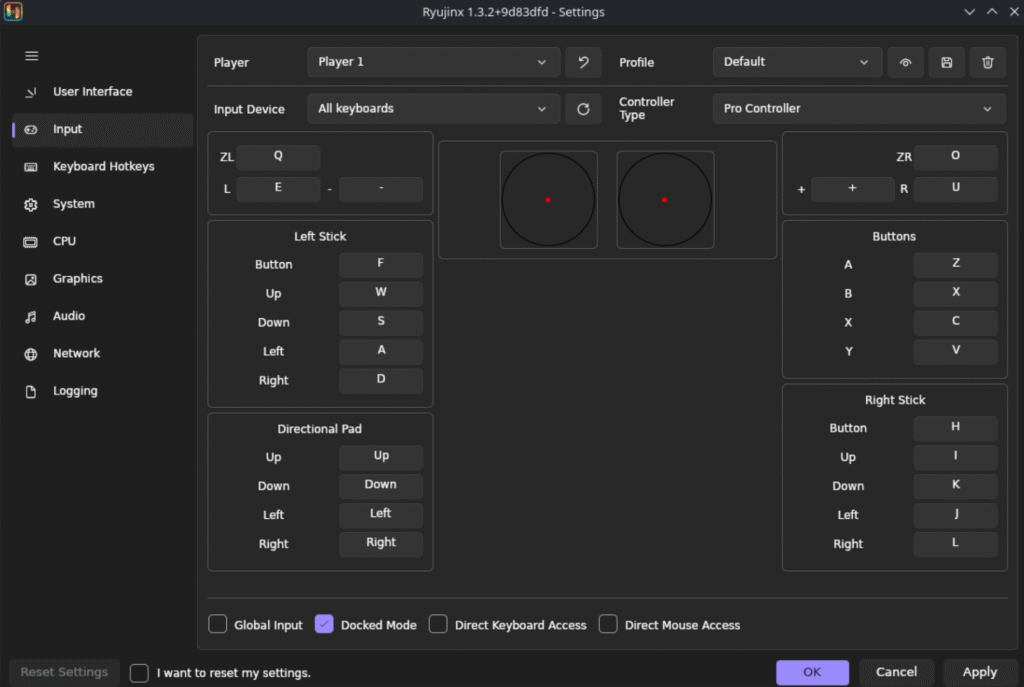The image size is (1024, 687).
Task: Rebind the X button key C
Action: (955, 322)
